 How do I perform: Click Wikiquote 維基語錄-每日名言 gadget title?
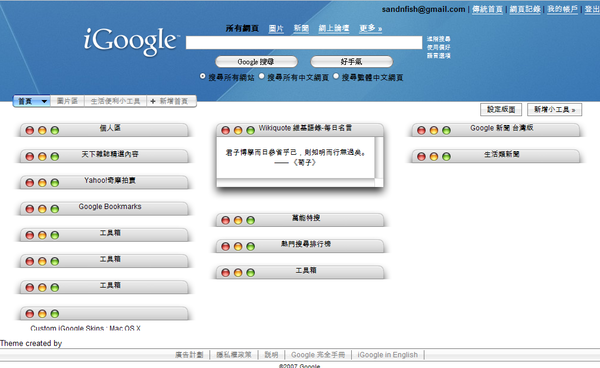point(305,128)
